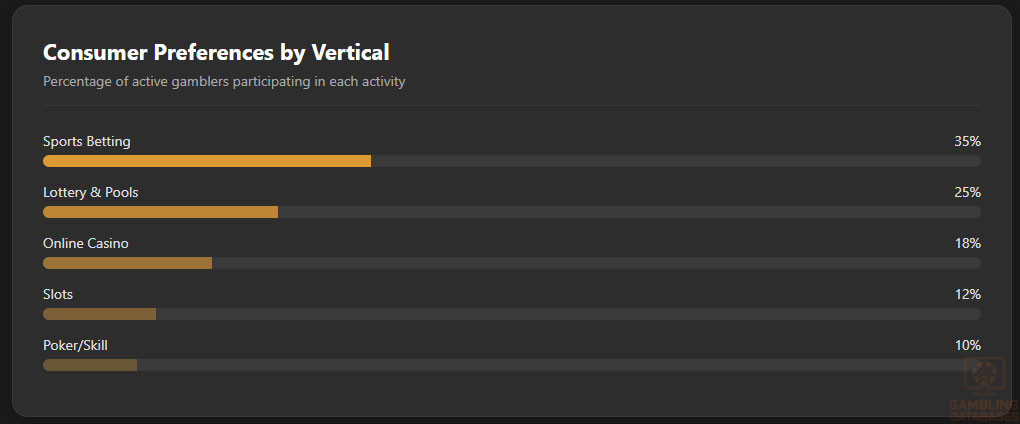Click the "Consumer Preferences by Vertical" heading
1020x424 pixels.
216,52
